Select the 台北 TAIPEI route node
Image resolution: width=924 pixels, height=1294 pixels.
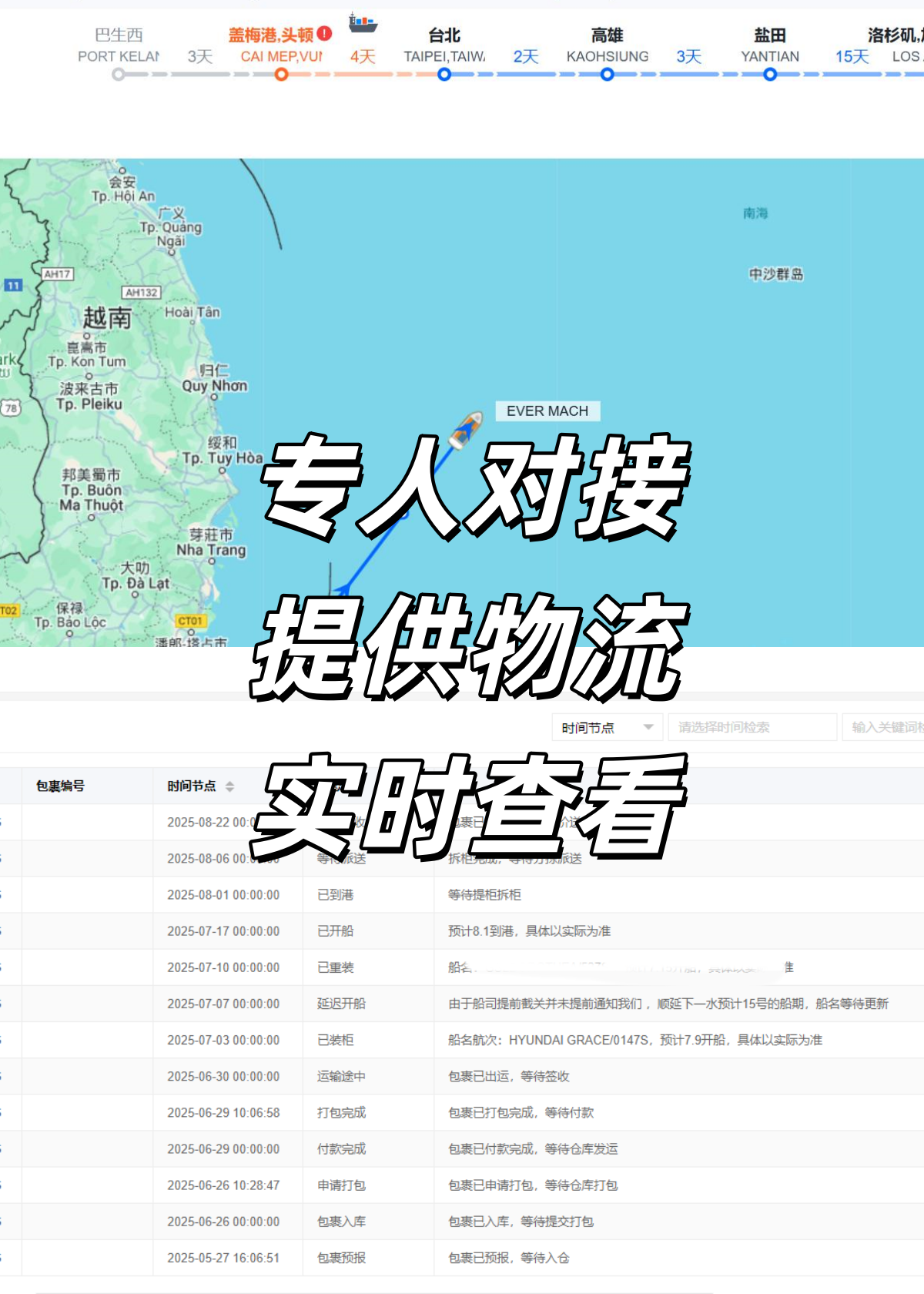(444, 75)
